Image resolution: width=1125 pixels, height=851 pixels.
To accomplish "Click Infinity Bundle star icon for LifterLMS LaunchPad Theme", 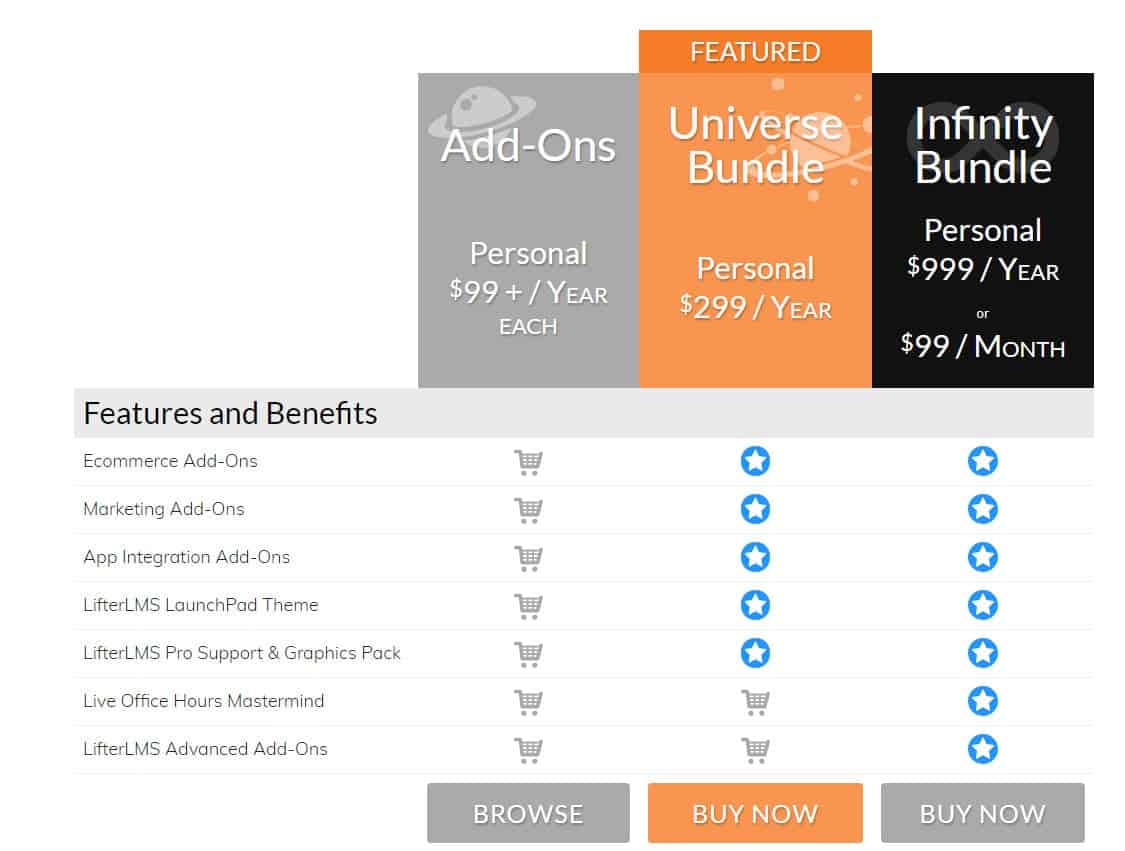I will click(983, 606).
